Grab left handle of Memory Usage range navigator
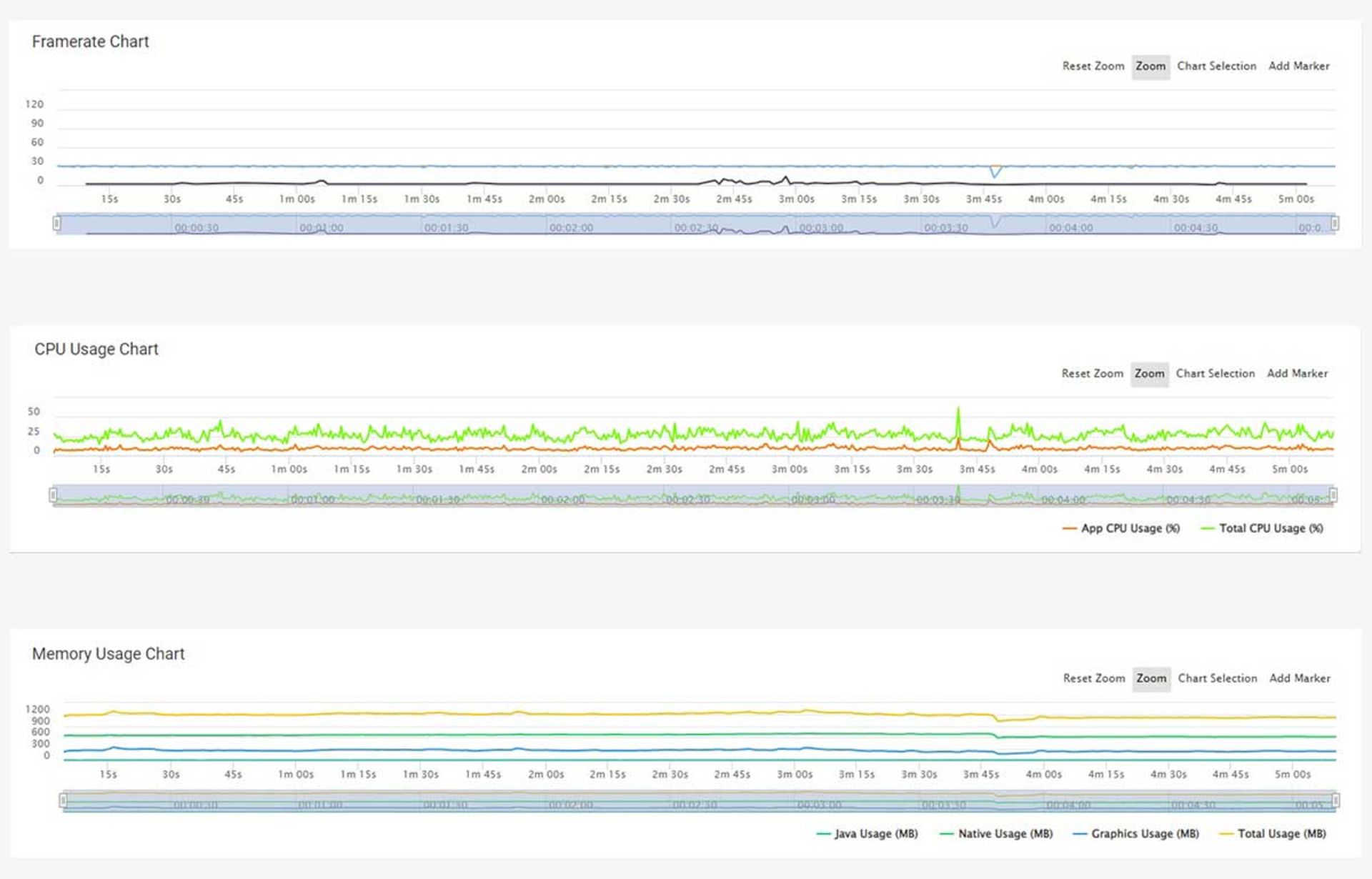1372x879 pixels. coord(63,800)
